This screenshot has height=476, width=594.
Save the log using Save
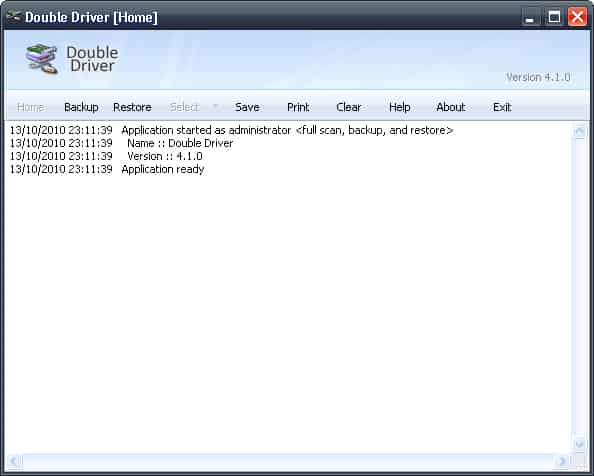pyautogui.click(x=247, y=107)
